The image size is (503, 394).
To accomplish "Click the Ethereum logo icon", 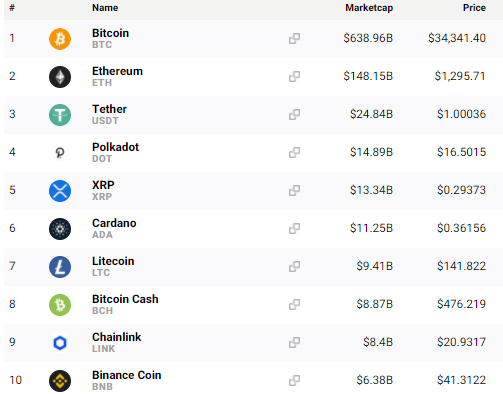I will coord(60,77).
